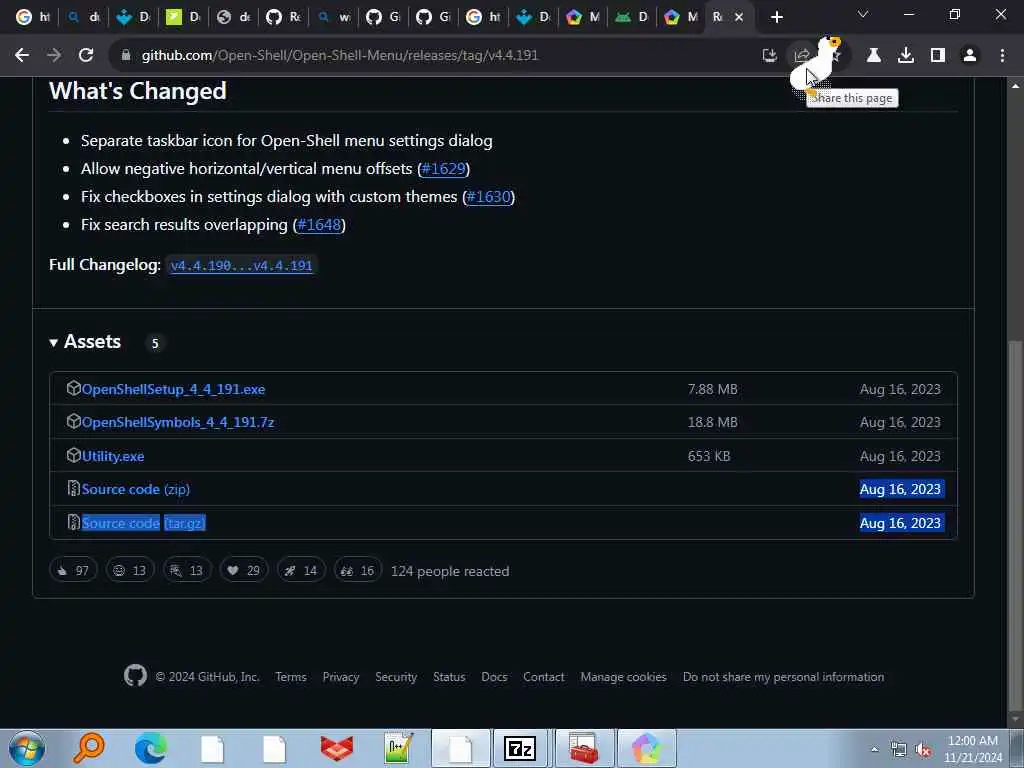Viewport: 1024px width, 768px height.
Task: Open the Notepad++ icon on taskbar
Action: click(398, 748)
